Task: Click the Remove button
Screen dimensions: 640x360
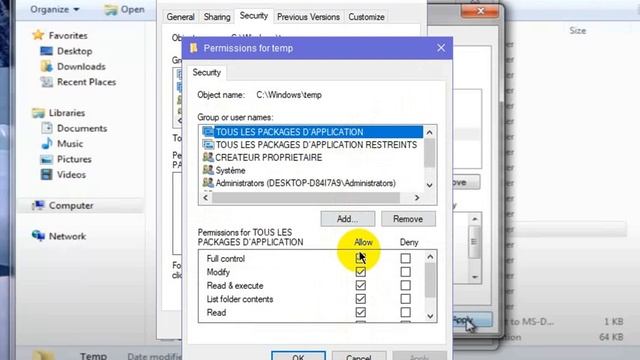Action: click(408, 219)
